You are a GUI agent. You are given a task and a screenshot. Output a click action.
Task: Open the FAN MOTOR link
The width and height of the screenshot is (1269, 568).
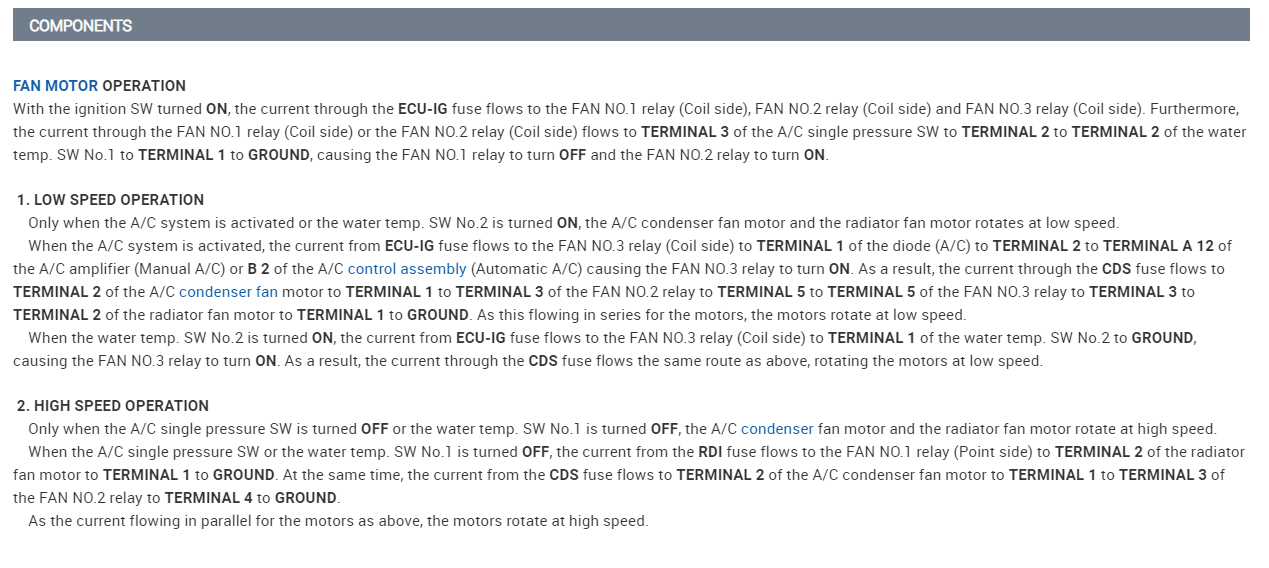(x=55, y=86)
